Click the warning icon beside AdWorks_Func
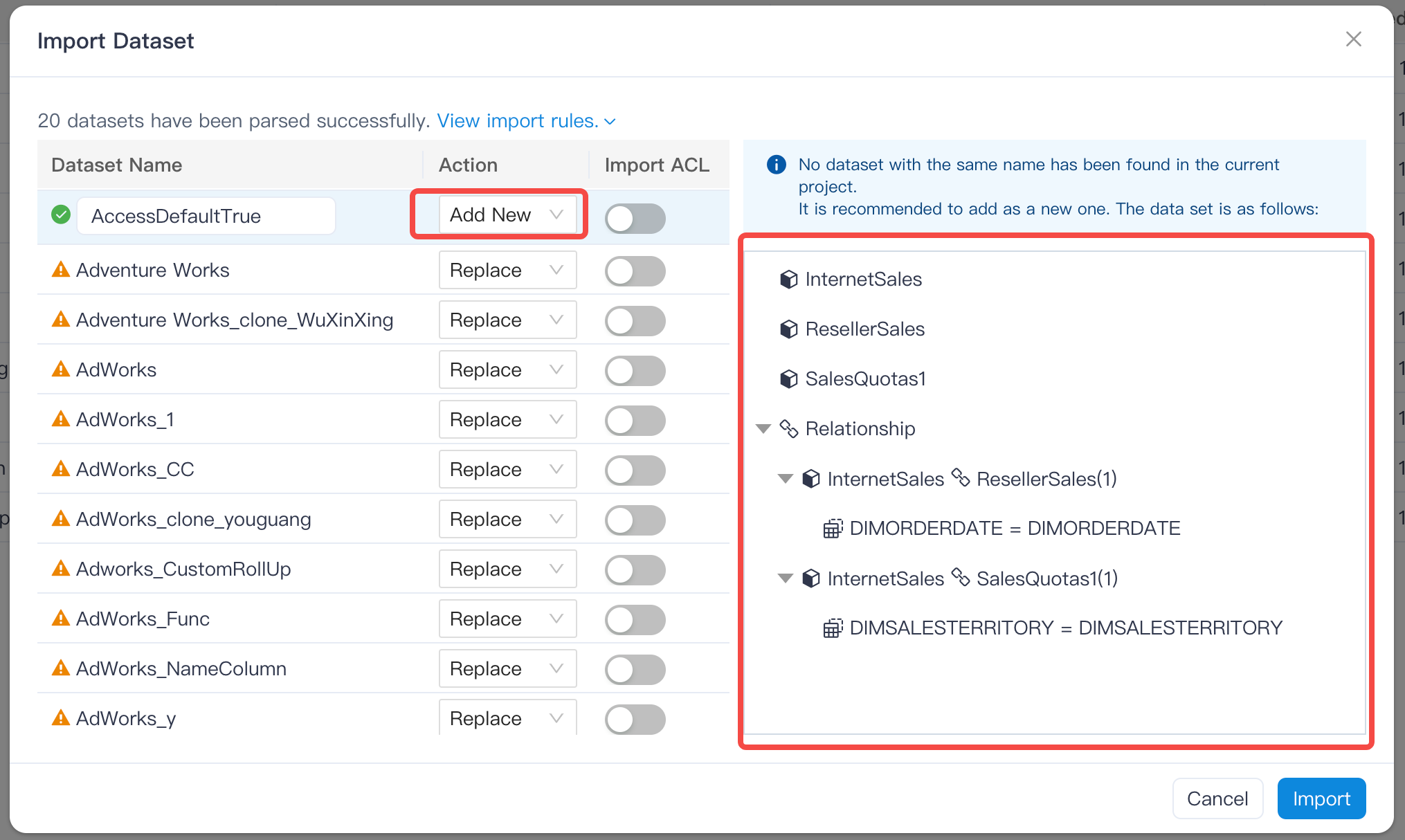 coord(61,618)
